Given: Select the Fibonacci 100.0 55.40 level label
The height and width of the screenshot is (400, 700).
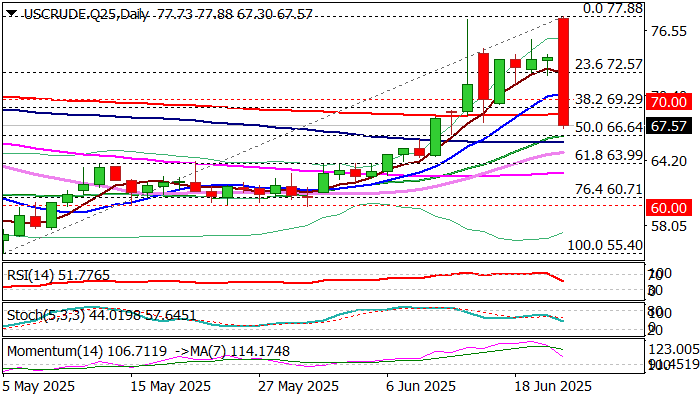Looking at the screenshot, I should (604, 244).
